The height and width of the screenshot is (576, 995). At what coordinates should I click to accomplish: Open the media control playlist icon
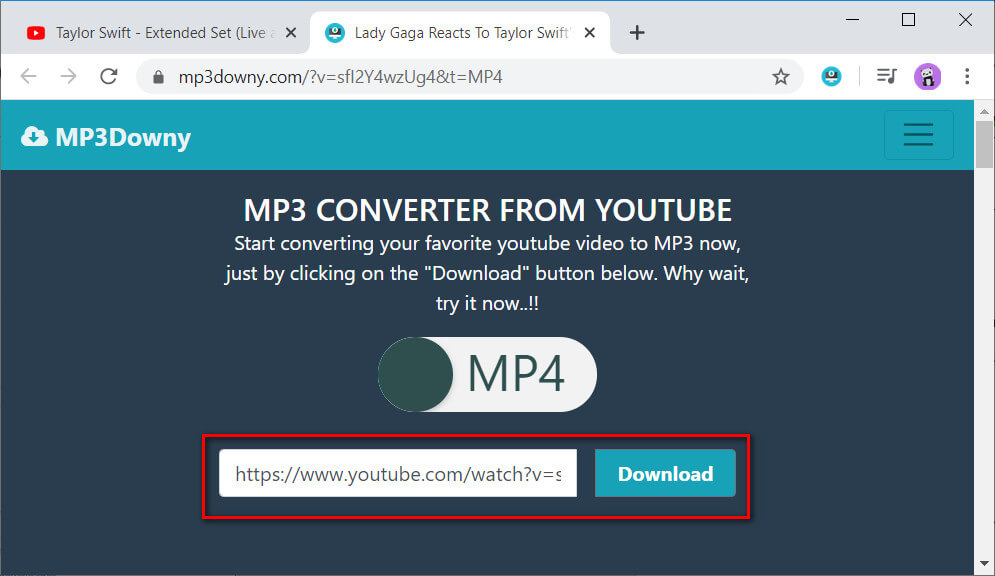[x=886, y=77]
